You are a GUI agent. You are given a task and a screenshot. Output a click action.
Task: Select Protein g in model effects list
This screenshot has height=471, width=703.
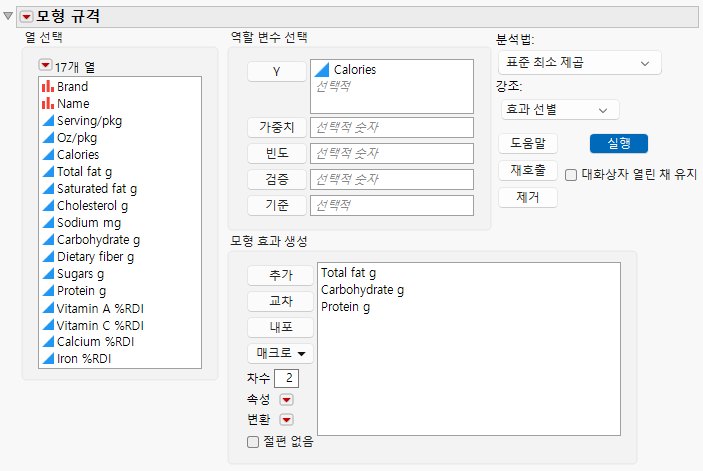click(345, 307)
